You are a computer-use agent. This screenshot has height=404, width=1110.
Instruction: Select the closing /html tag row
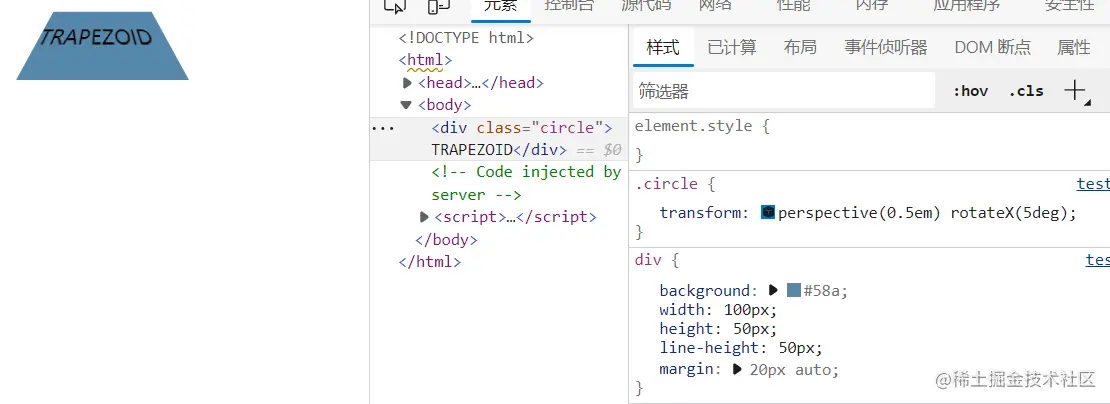(430, 262)
